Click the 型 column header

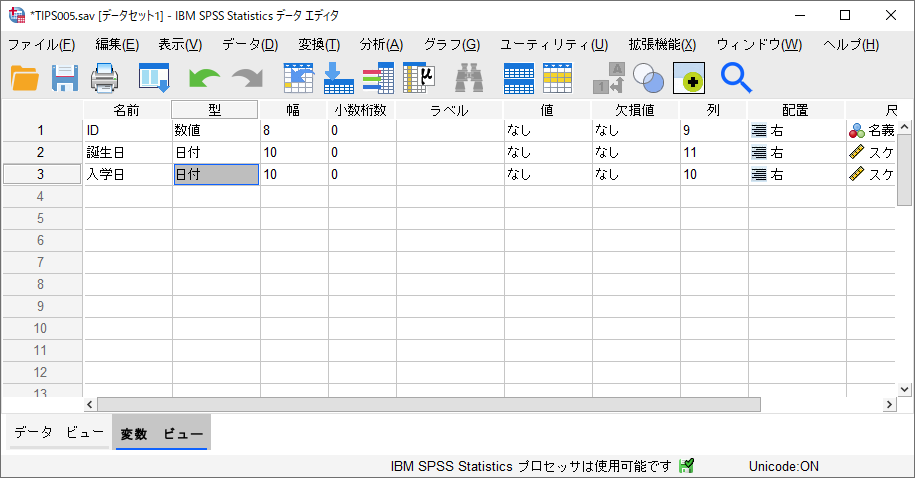click(x=215, y=110)
